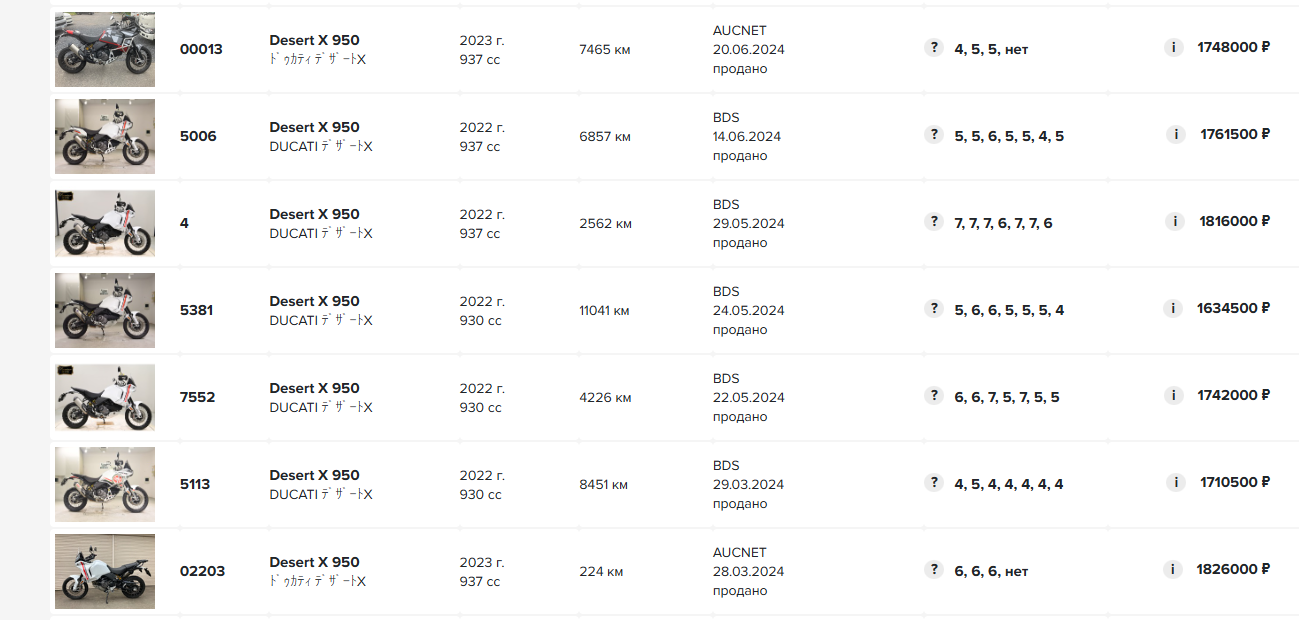View the motorcycle thumbnail for lot 7552
The image size is (1299, 620).
pos(105,397)
